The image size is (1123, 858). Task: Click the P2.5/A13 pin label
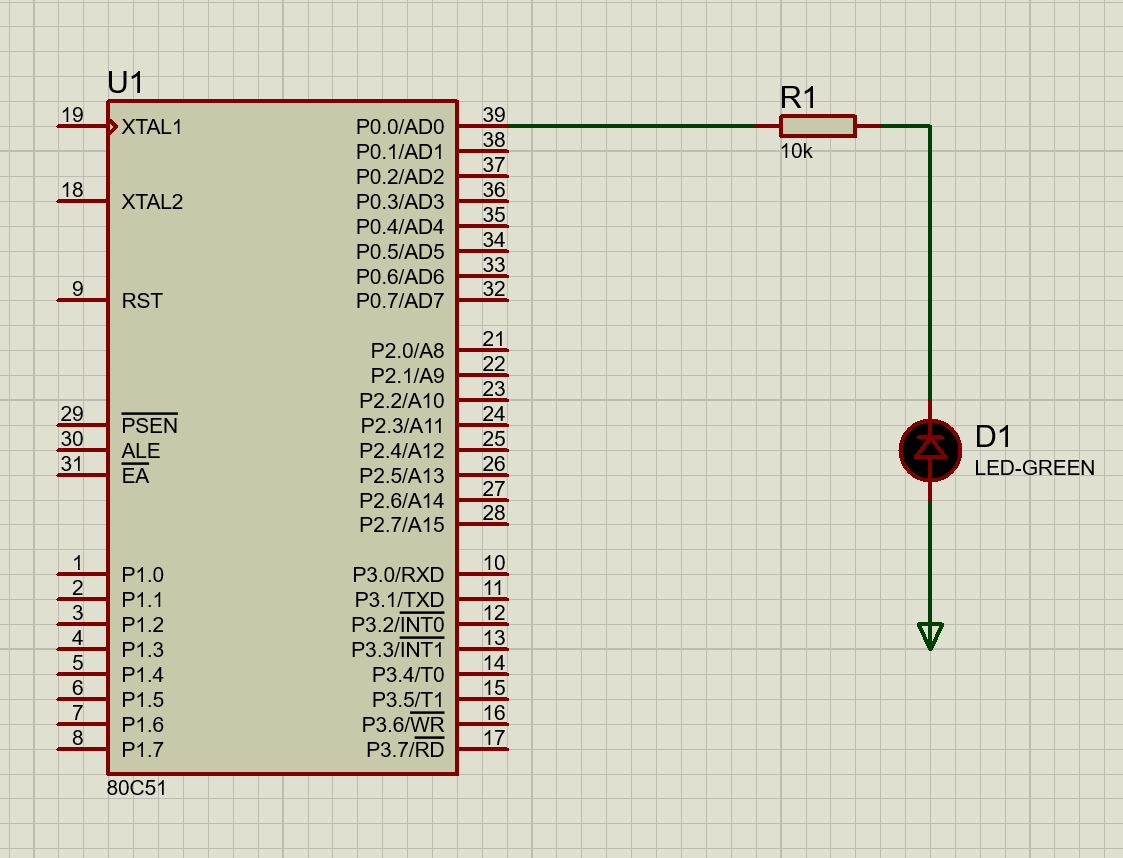tap(401, 476)
